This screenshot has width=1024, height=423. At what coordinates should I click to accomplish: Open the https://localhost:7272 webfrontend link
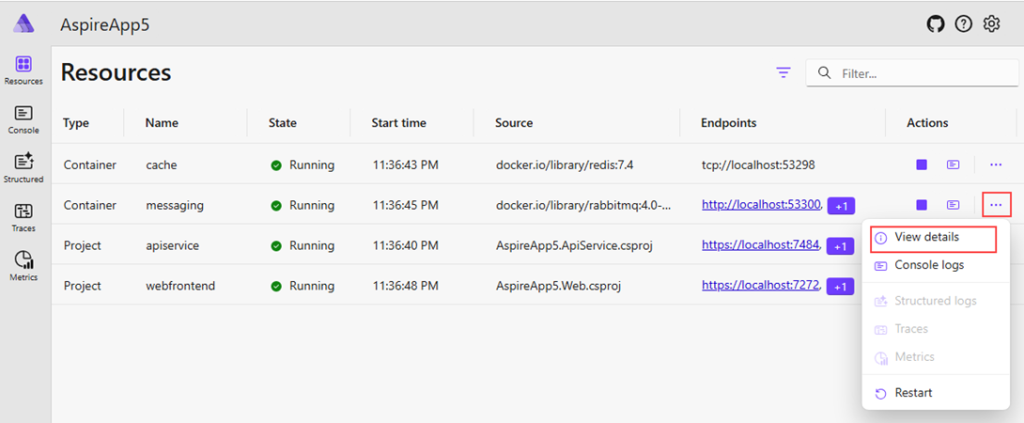760,285
